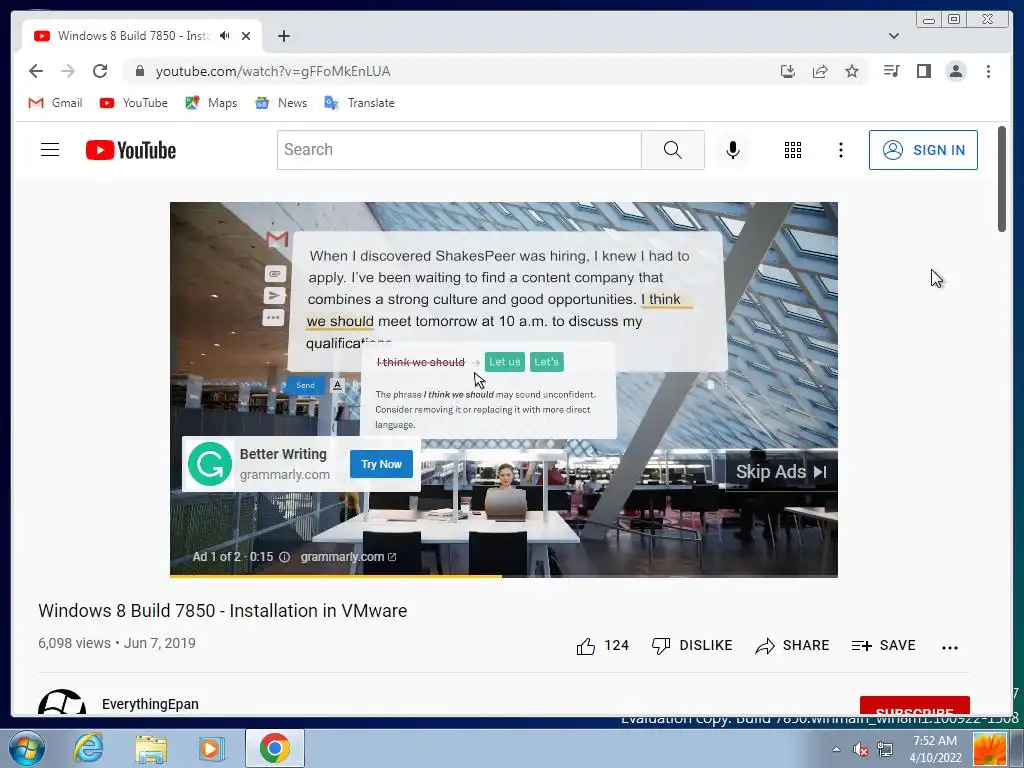Open Windows Media Player in taskbar
Viewport: 1024px width, 768px height.
[211, 748]
